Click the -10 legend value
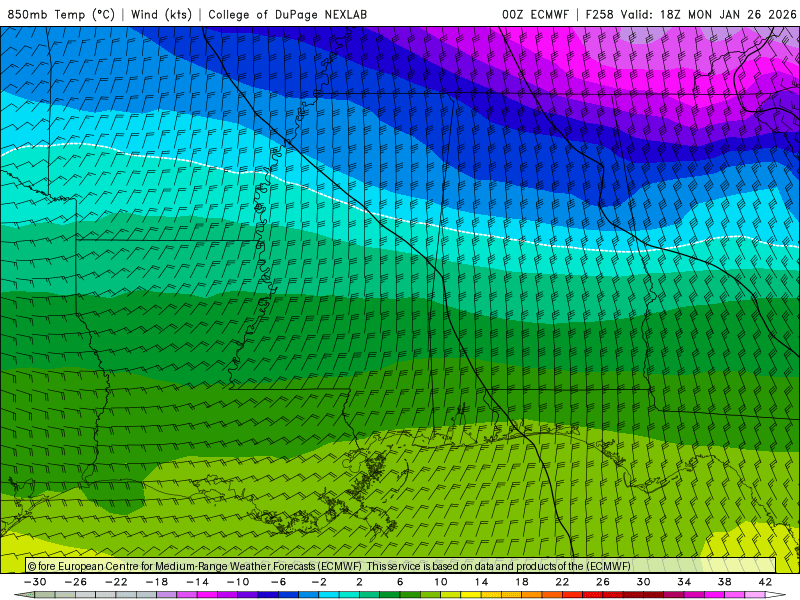Image resolution: width=800 pixels, height=600 pixels. pyautogui.click(x=238, y=582)
